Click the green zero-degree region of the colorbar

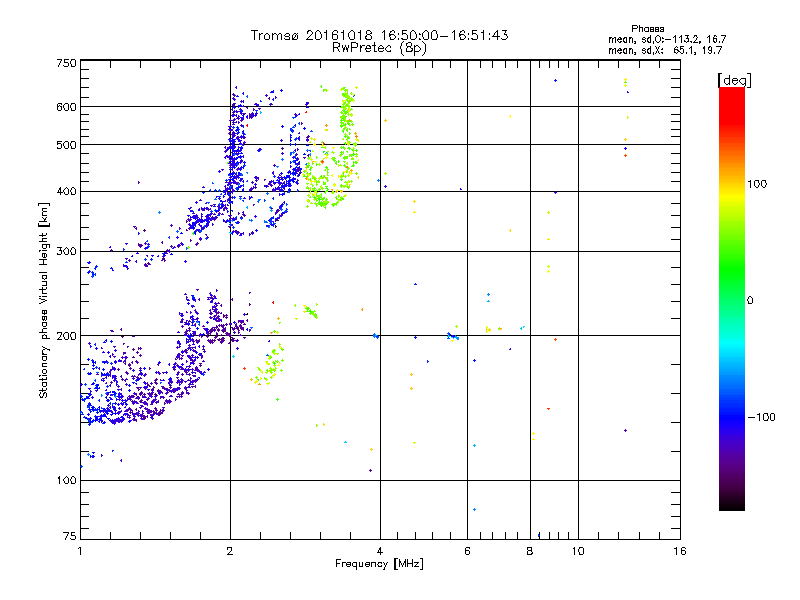732,300
